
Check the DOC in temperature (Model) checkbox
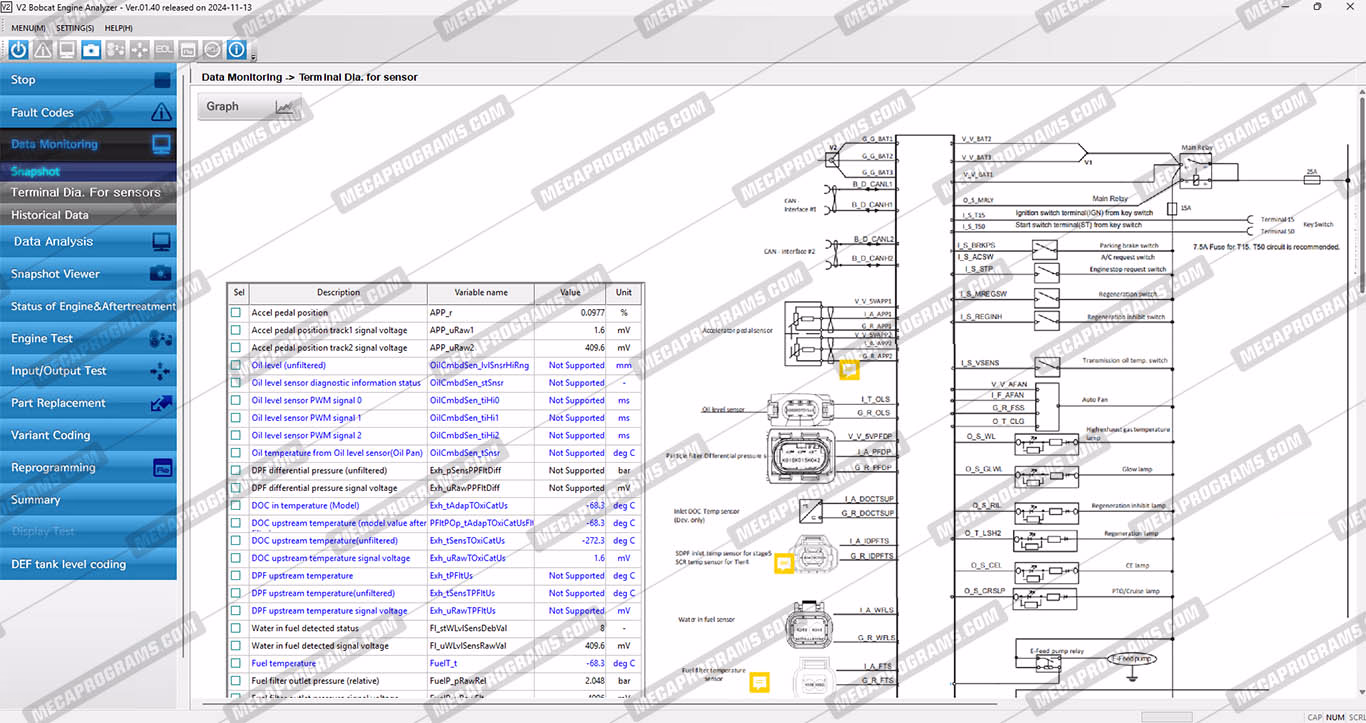237,506
